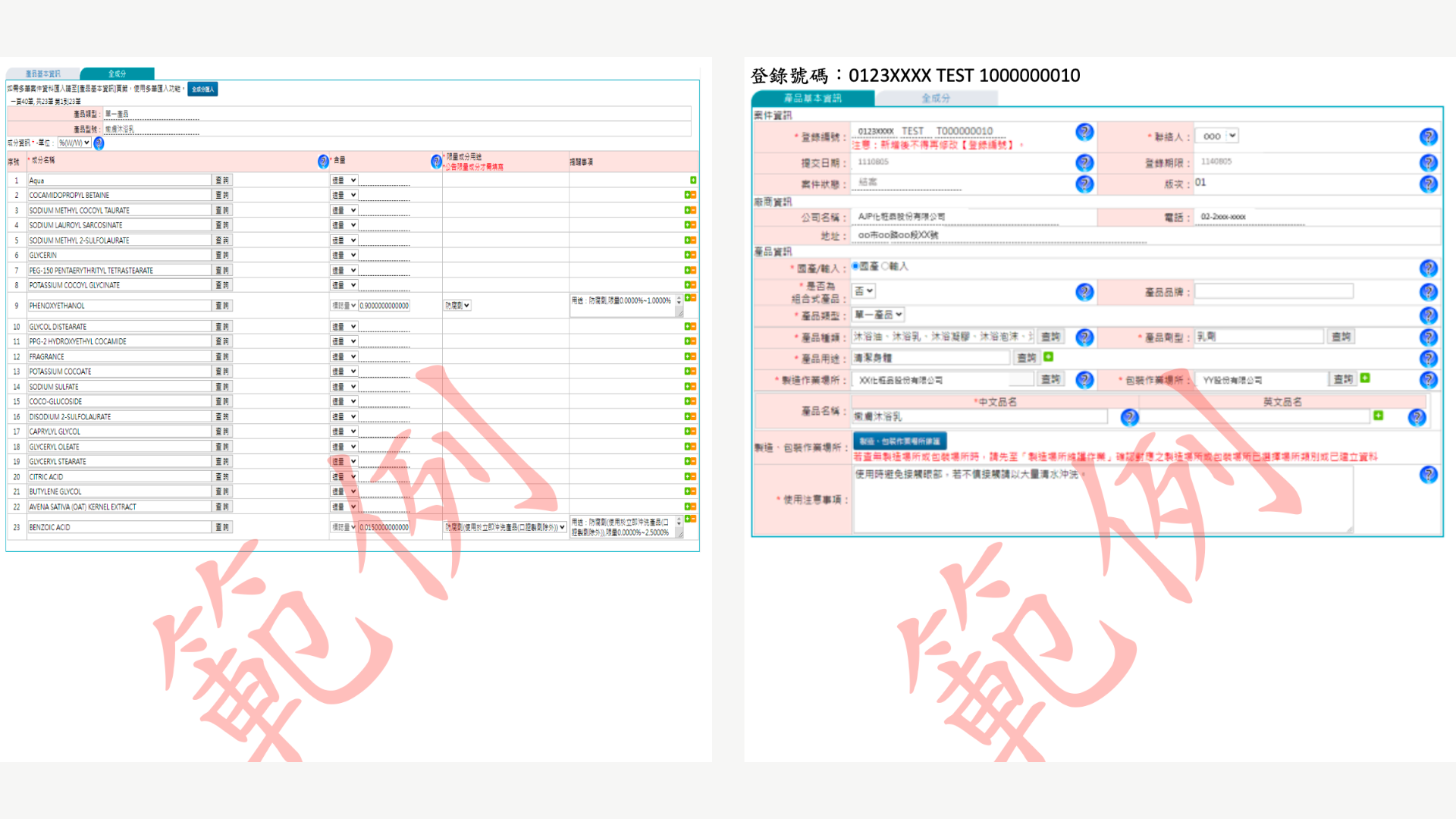The width and height of the screenshot is (1456, 819).
Task: Open content dropdown on Aqua row
Action: 344,180
